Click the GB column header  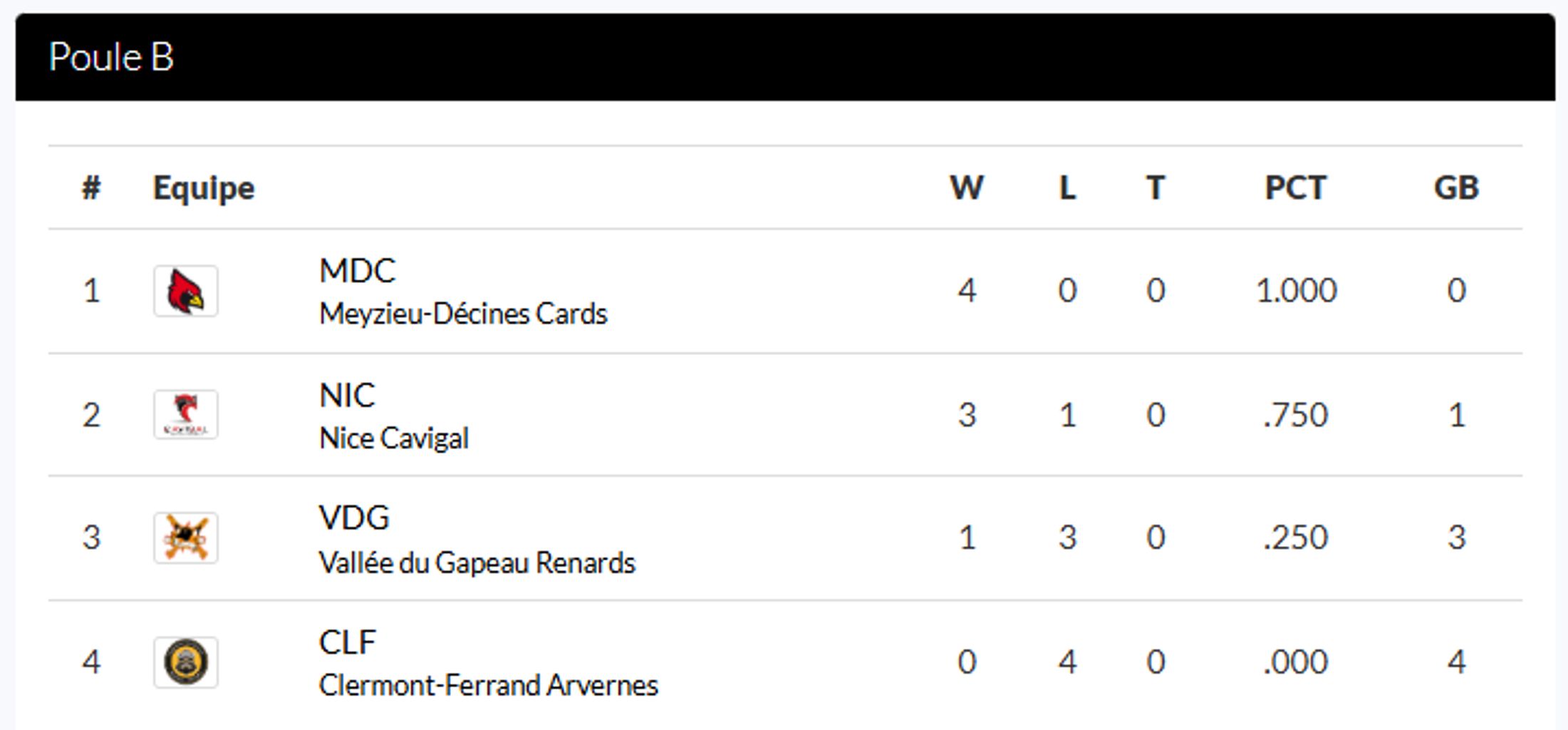point(1456,188)
